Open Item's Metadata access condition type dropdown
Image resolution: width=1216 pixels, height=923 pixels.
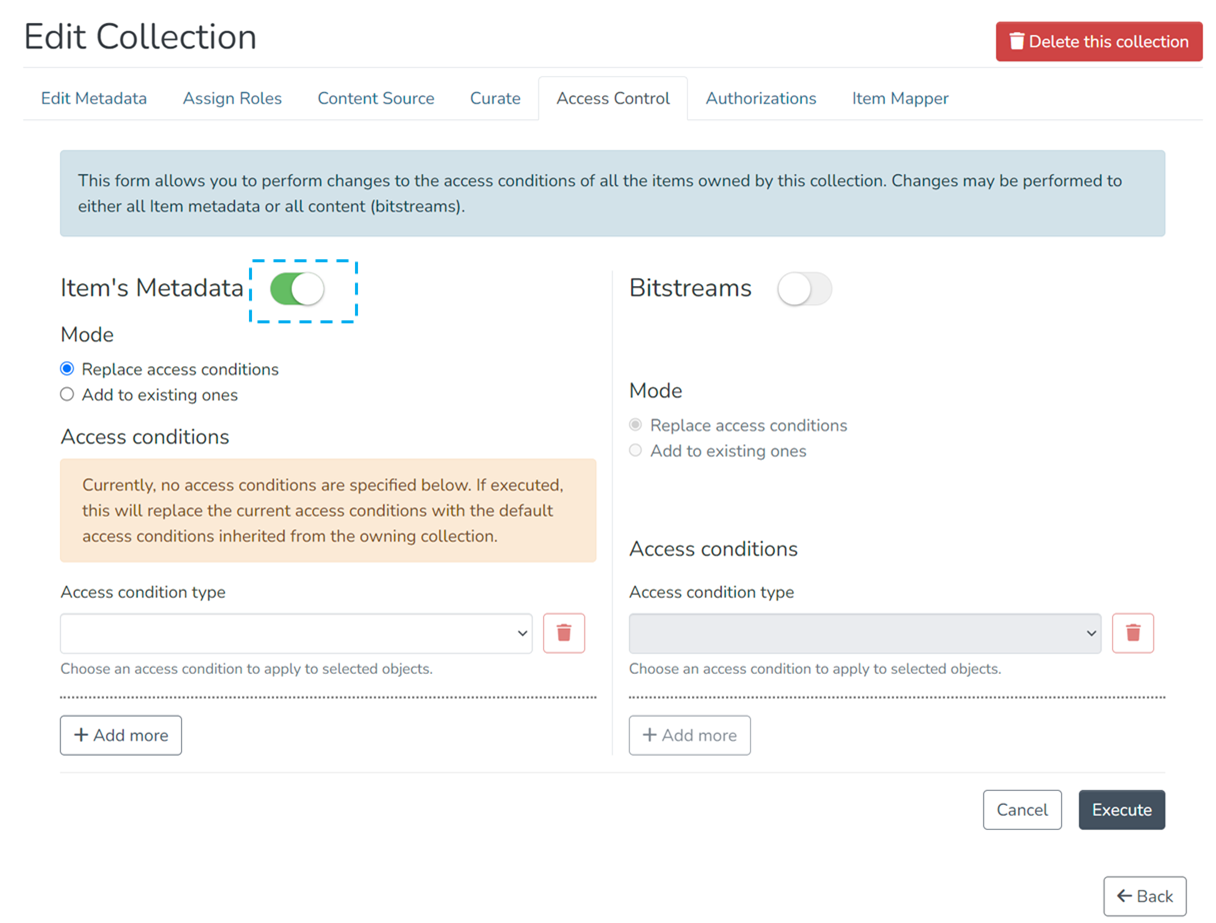[x=296, y=633]
